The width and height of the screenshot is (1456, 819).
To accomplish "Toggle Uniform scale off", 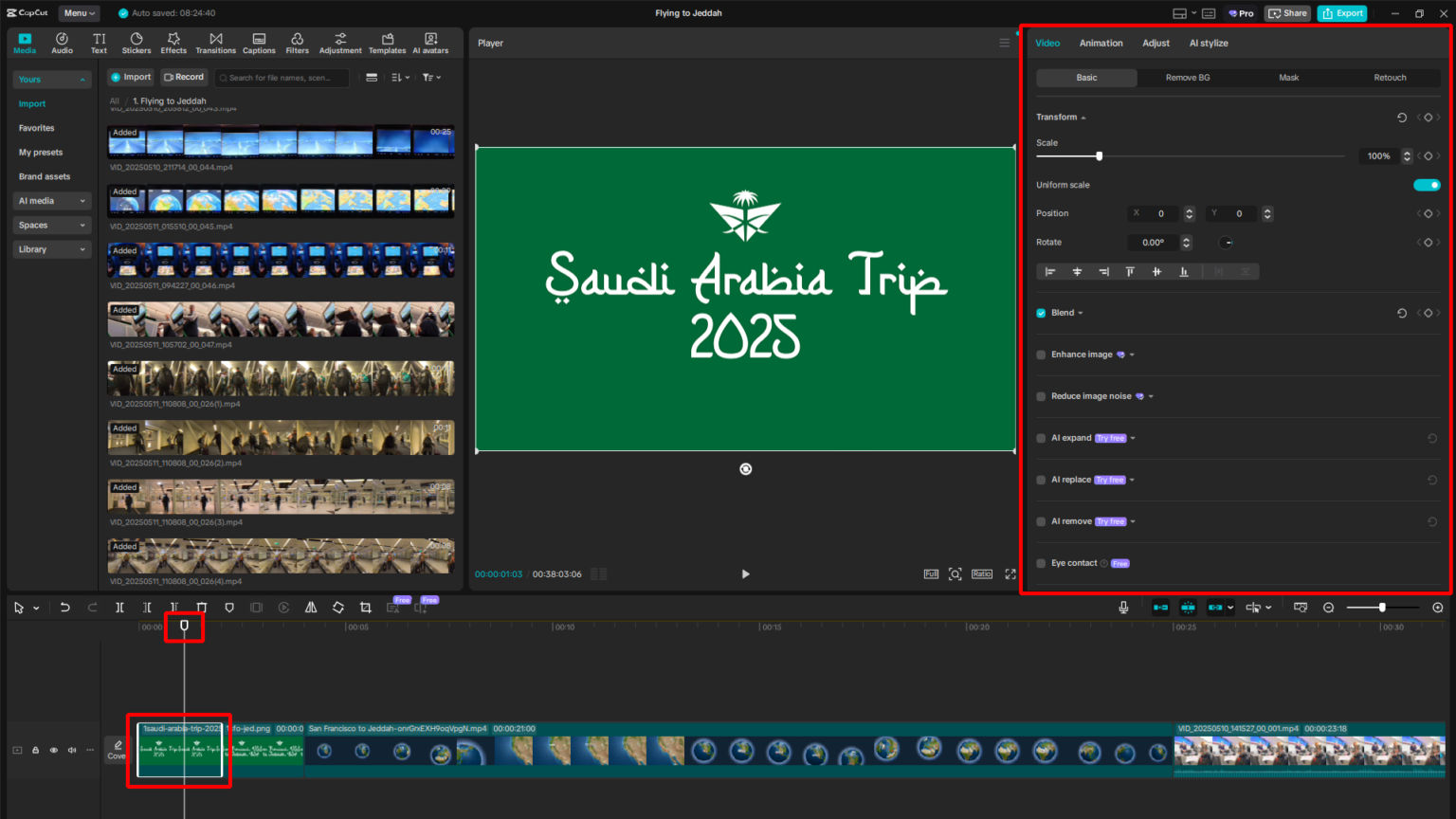I will [x=1426, y=185].
